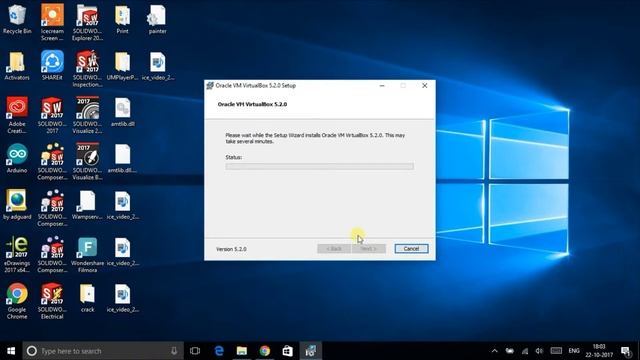Open the Windows Start menu
This screenshot has height=360, width=640.
[11, 351]
